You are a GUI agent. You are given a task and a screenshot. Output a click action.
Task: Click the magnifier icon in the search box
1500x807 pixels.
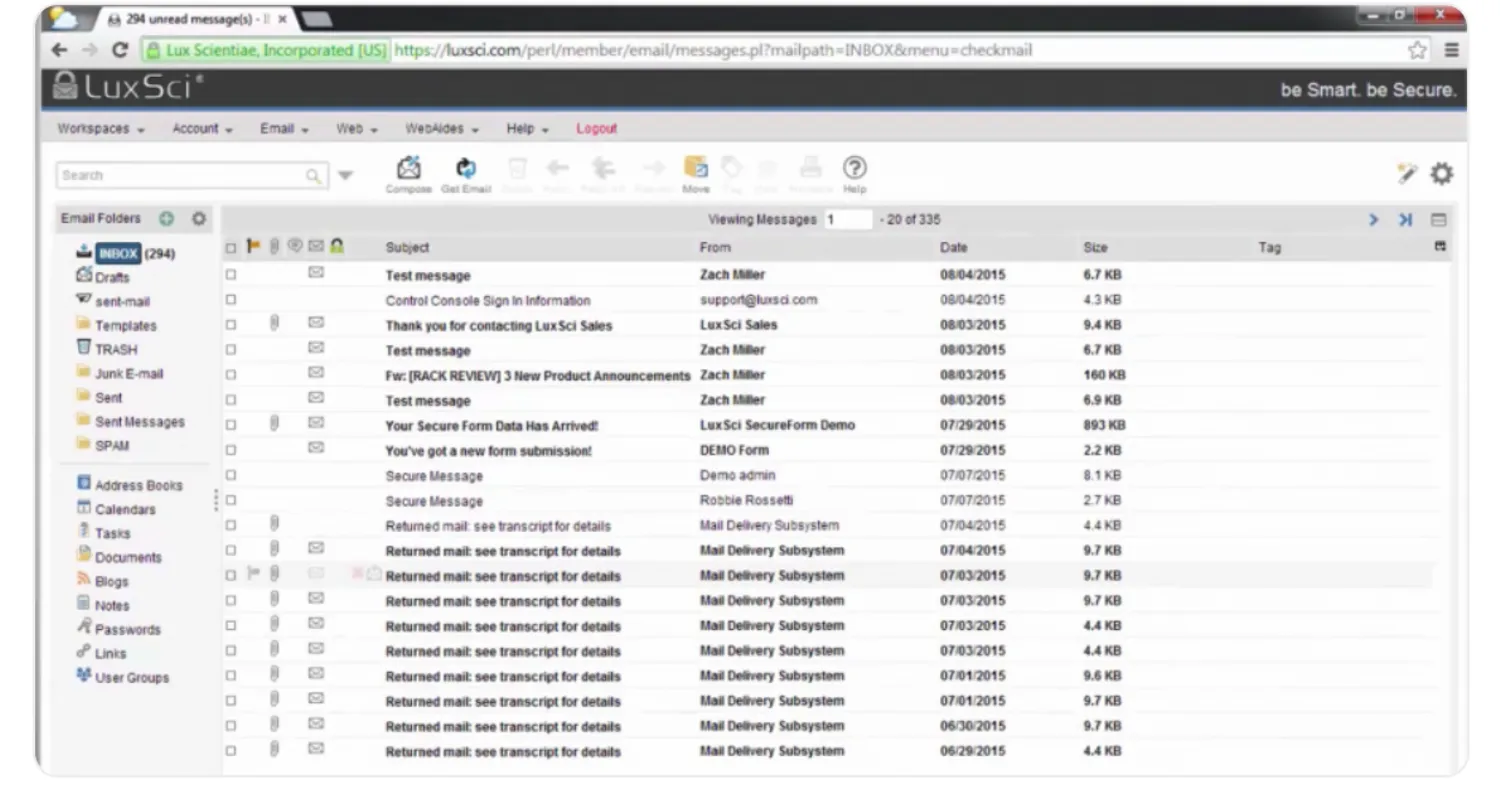click(x=314, y=176)
